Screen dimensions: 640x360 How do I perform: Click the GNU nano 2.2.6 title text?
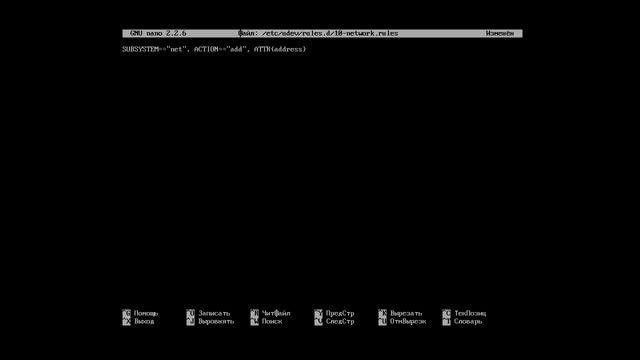[158, 33]
